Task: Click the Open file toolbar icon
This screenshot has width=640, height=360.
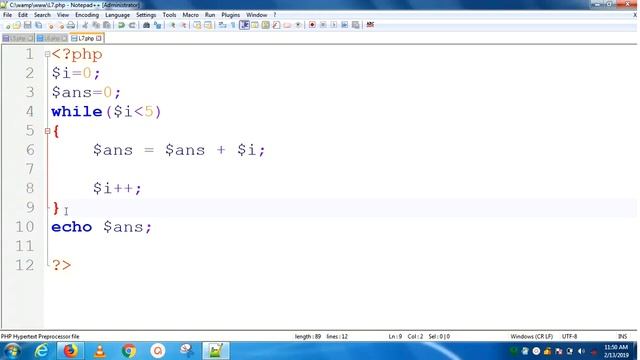Action: tap(17, 25)
